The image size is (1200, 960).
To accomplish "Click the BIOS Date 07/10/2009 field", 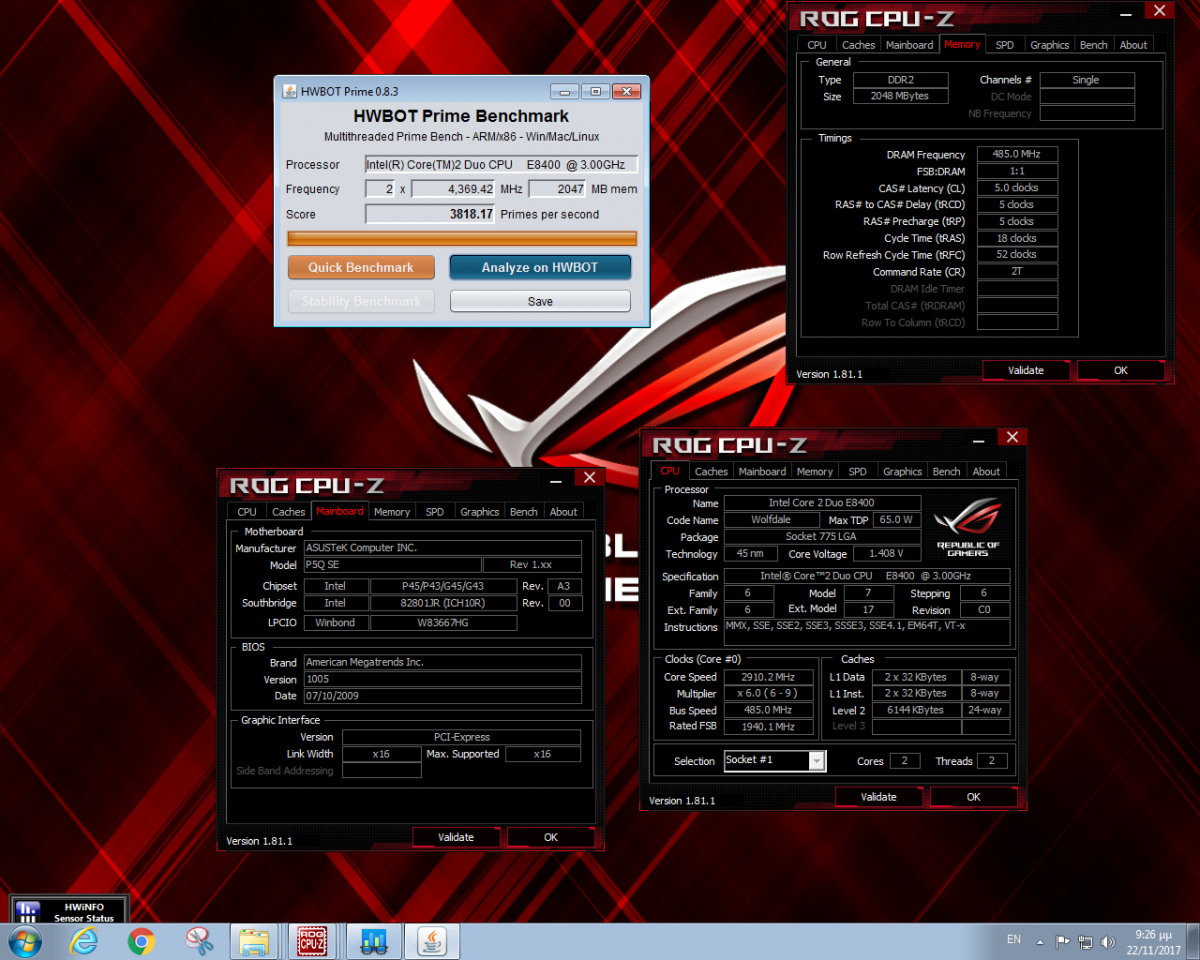I will coord(443,696).
